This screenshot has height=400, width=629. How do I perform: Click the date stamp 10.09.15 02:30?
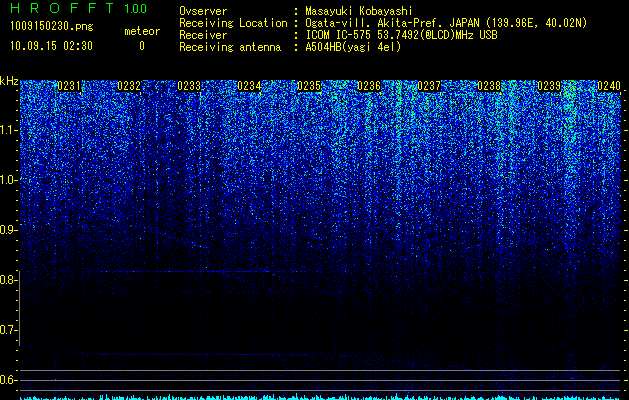point(52,46)
